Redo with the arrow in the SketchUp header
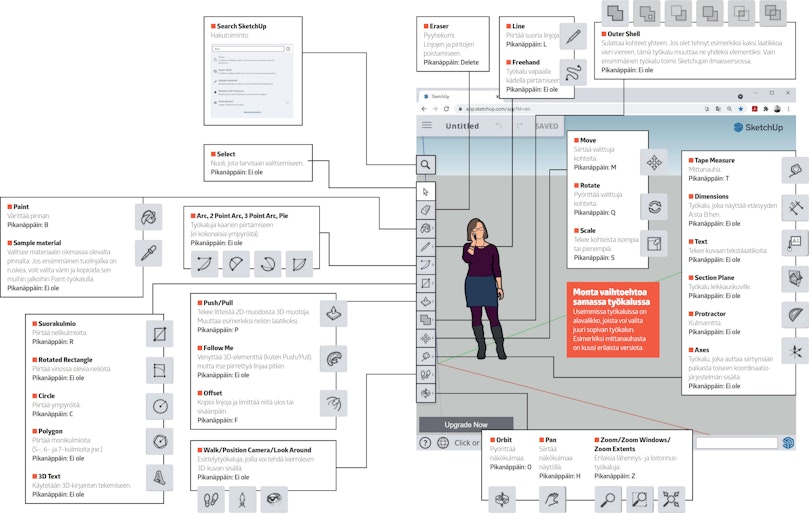 pos(520,125)
